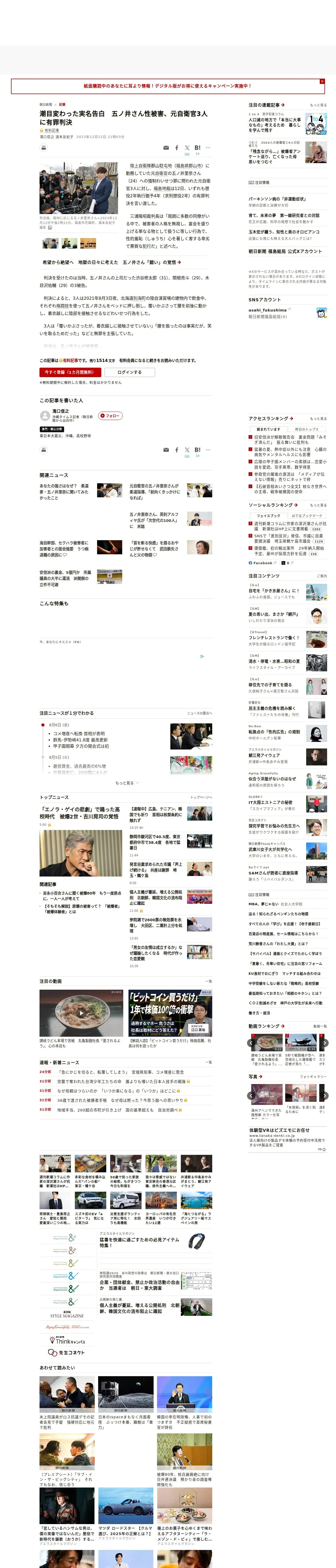
Task: Open ビットコイン買うだけ video thumbnail
Action: pos(170,1013)
